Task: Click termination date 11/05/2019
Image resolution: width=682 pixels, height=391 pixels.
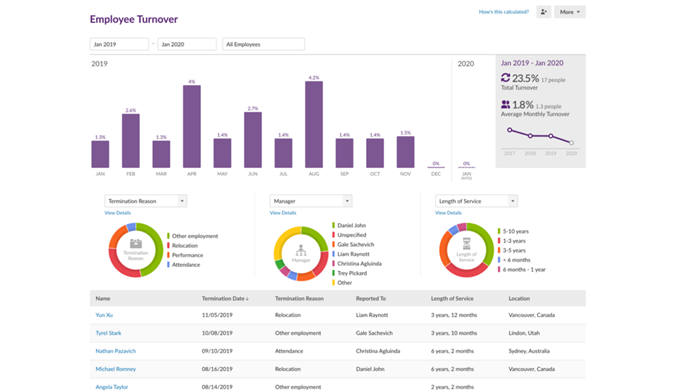Action: (x=217, y=315)
